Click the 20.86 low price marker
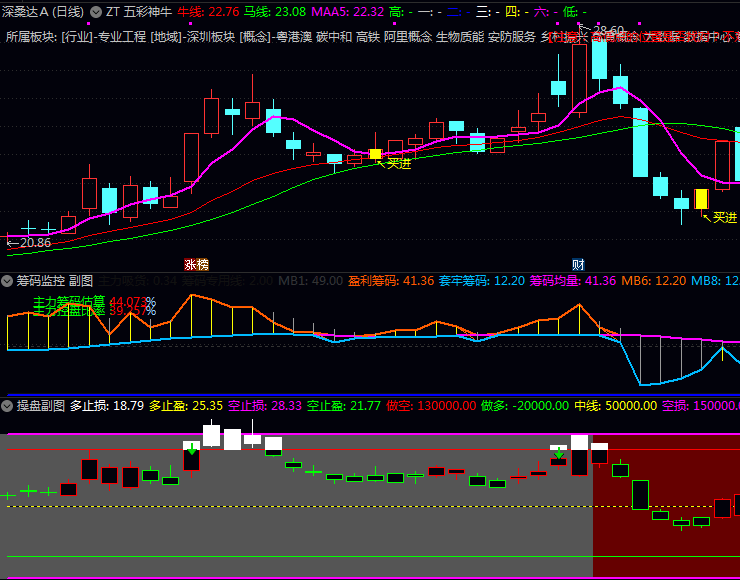The width and height of the screenshot is (740, 580). click(x=30, y=243)
